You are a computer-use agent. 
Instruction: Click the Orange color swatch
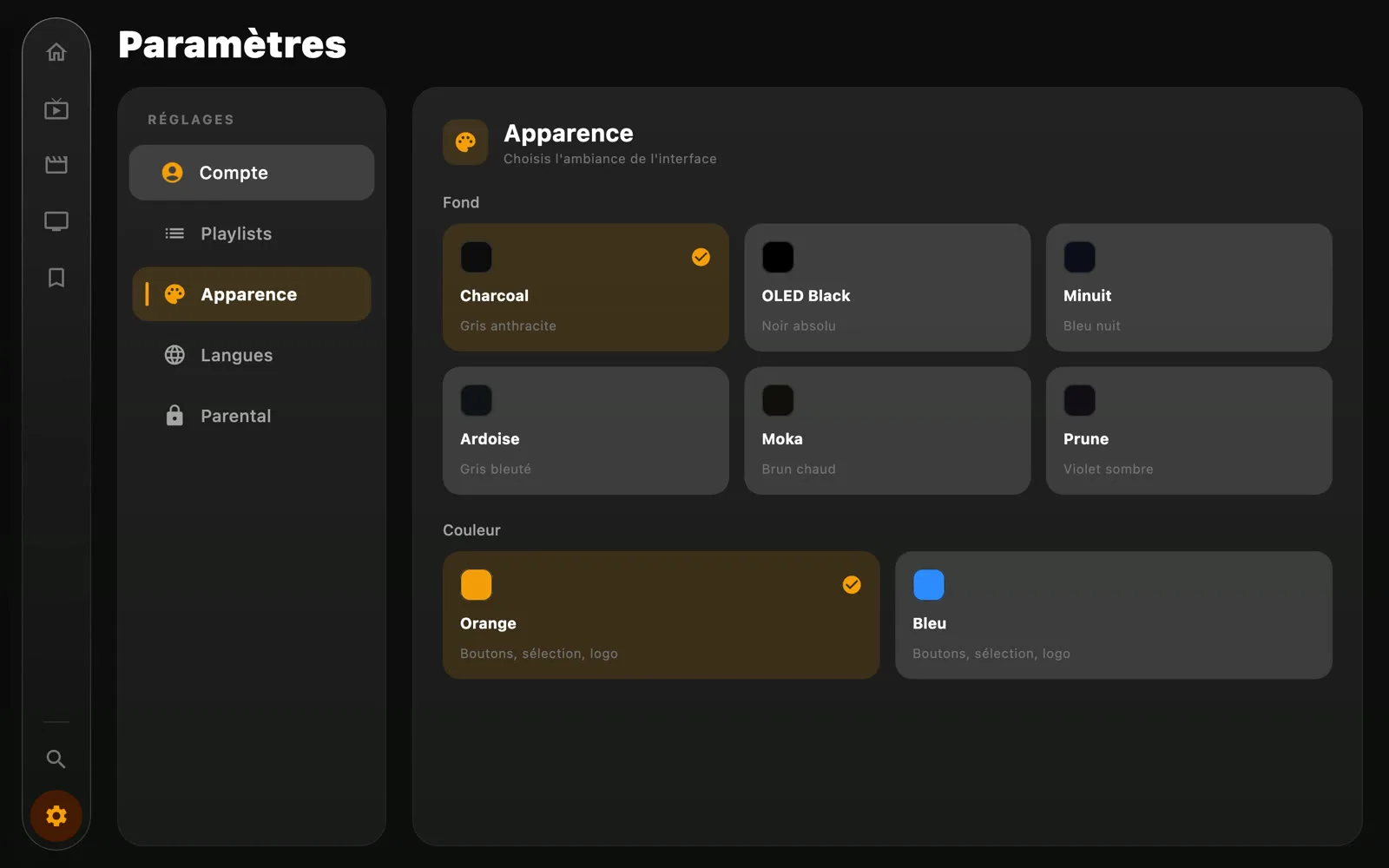[x=477, y=585]
